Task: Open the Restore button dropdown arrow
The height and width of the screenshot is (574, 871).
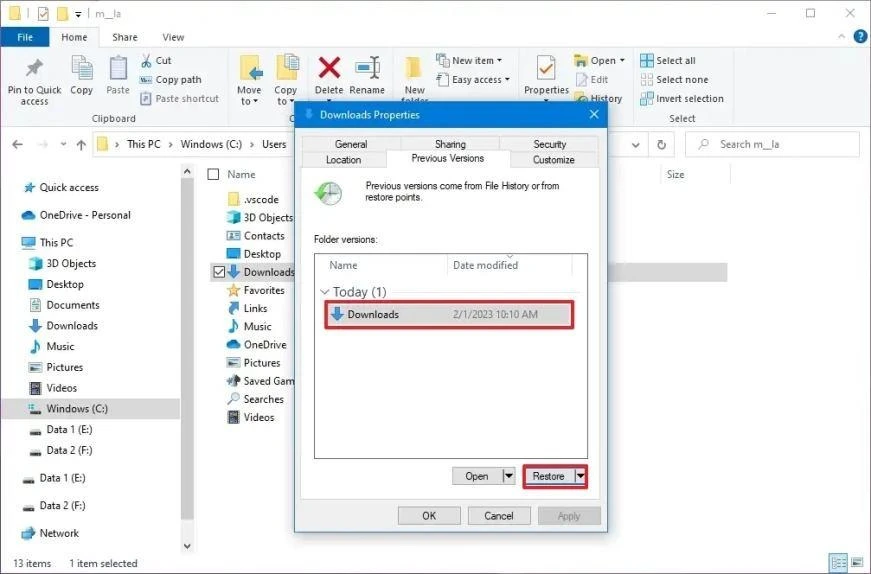Action: click(580, 476)
